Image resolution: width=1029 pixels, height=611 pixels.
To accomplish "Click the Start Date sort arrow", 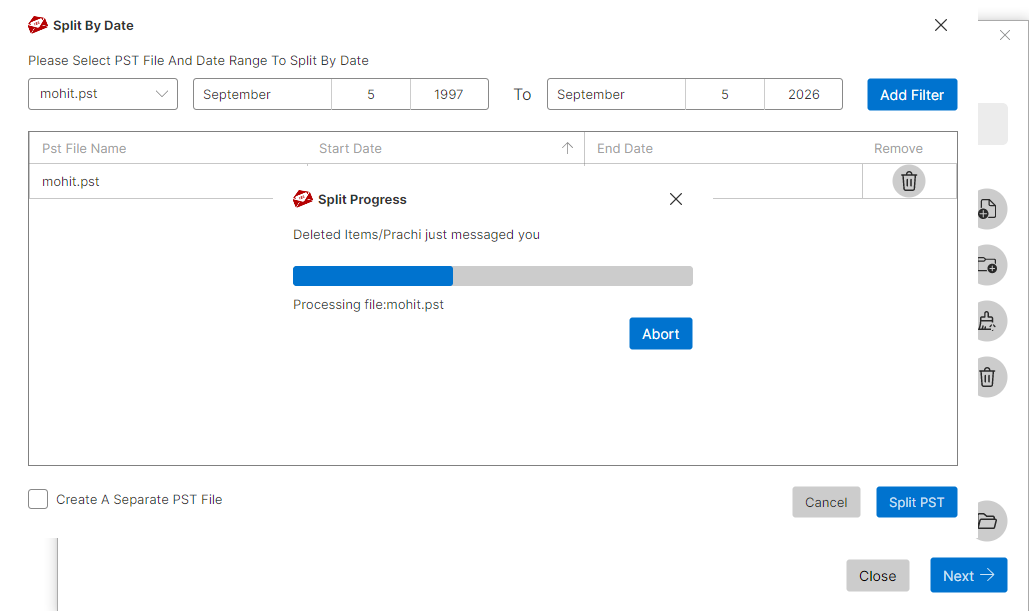I will 568,148.
